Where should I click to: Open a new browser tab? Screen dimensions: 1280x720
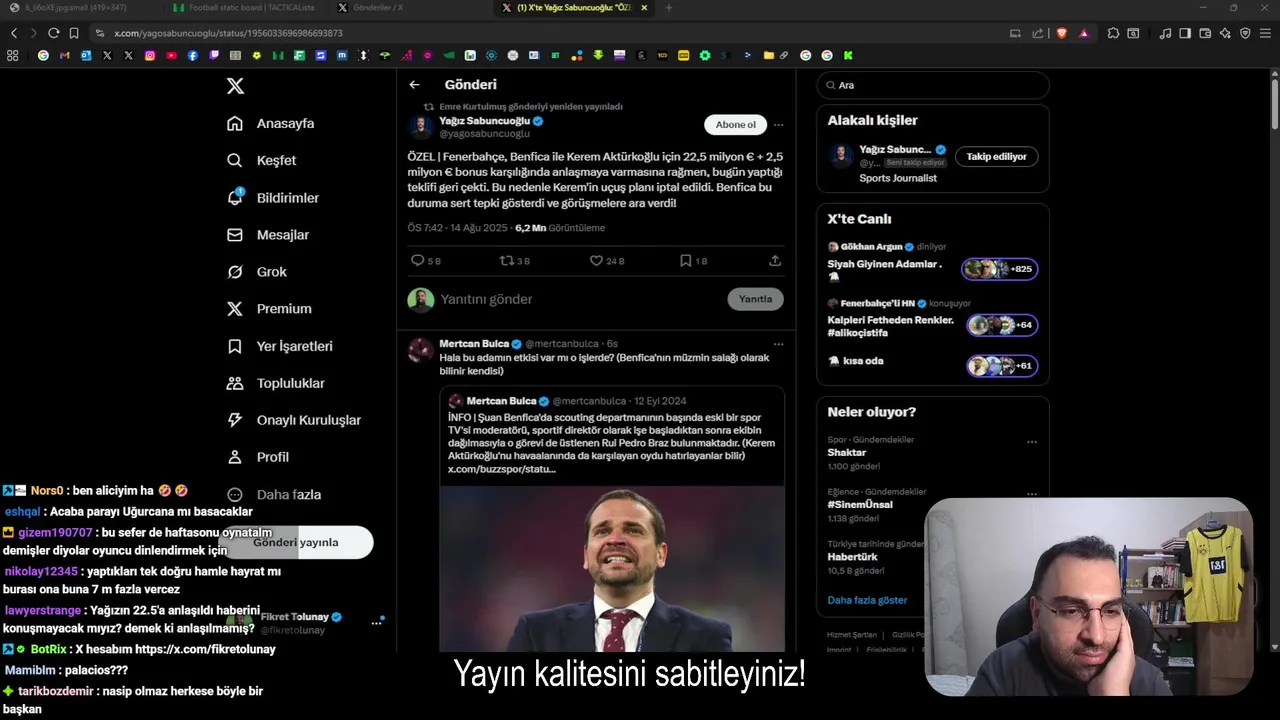(669, 7)
